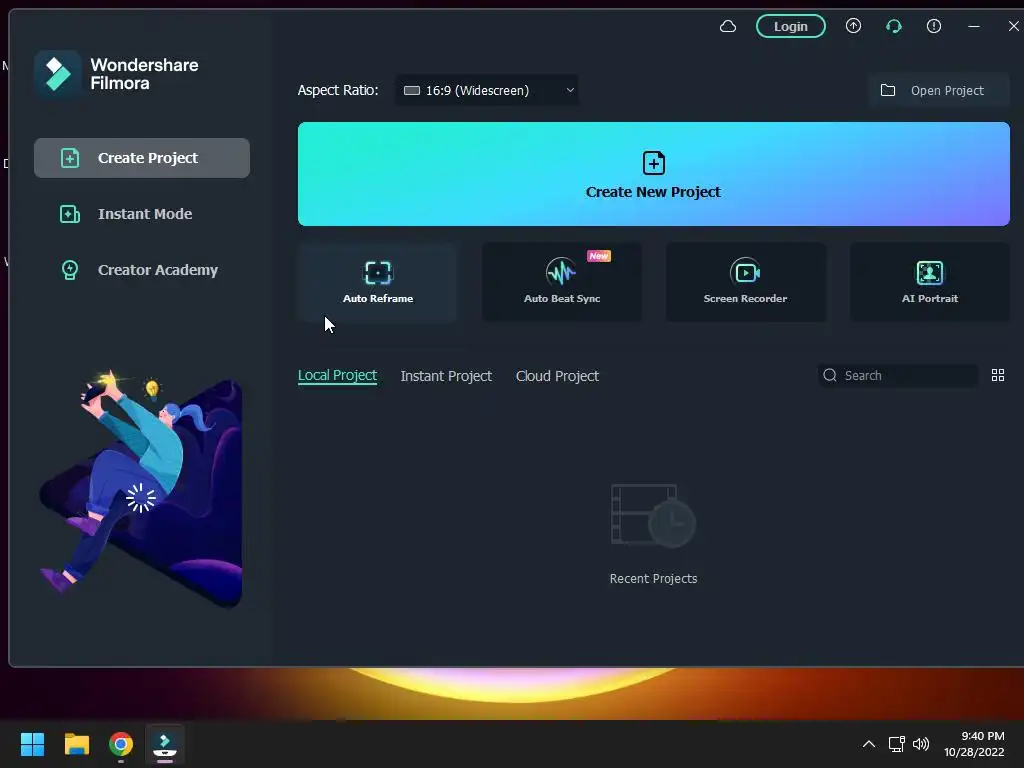Switch to Instant Project tab

(446, 376)
